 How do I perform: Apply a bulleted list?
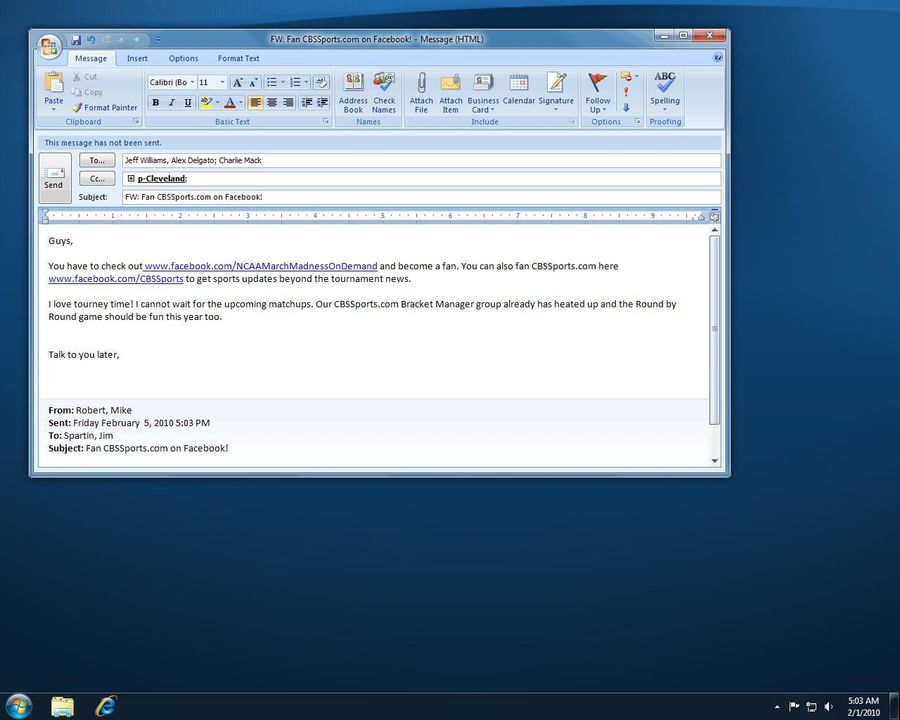pos(272,83)
